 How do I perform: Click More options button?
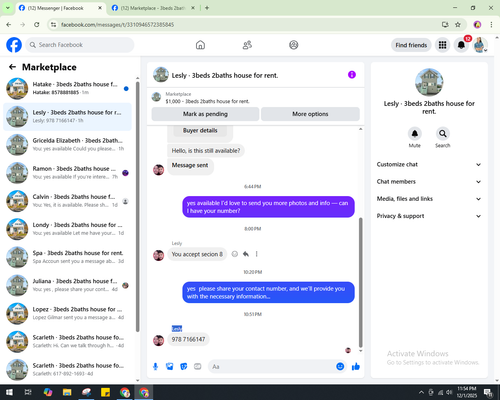tap(310, 114)
